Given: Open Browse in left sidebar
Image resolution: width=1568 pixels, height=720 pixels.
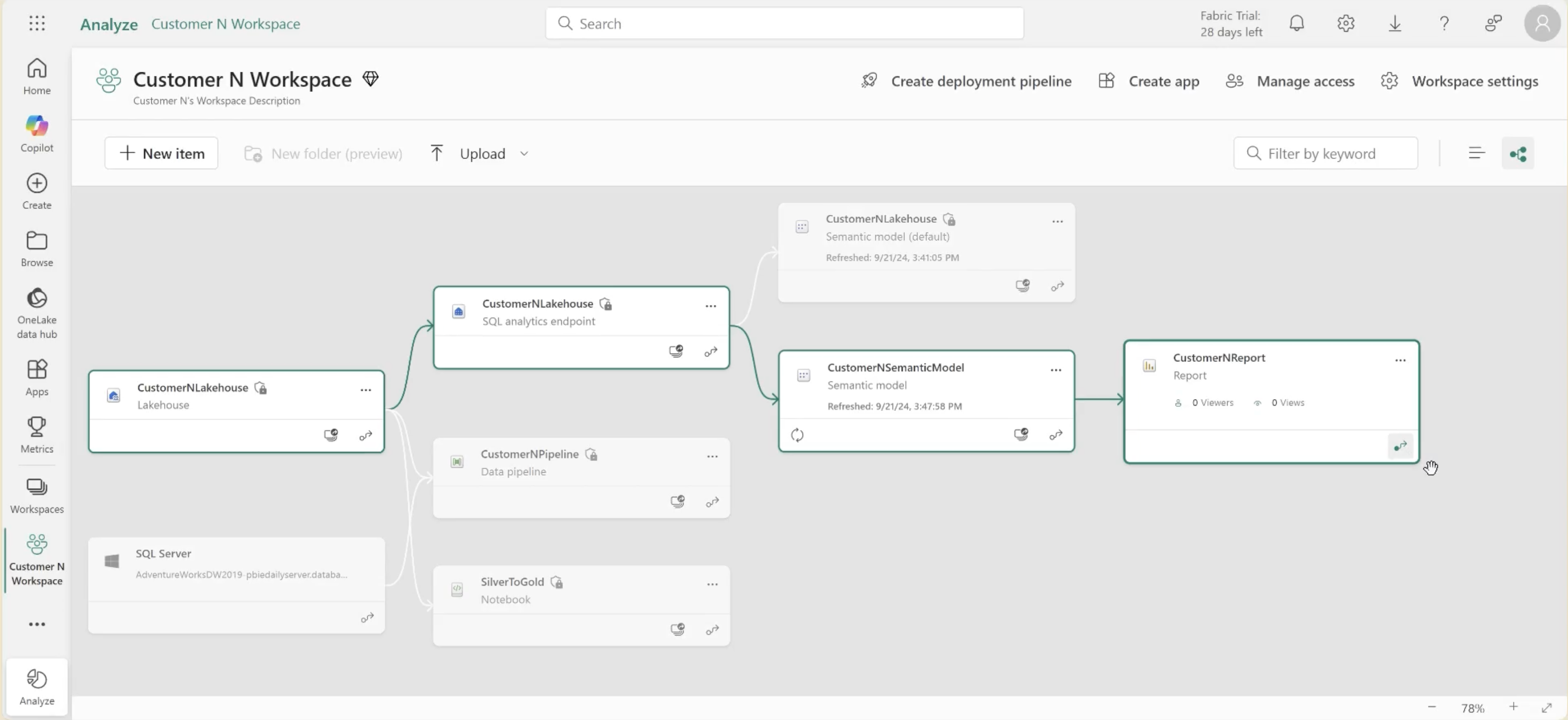Looking at the screenshot, I should (36, 248).
